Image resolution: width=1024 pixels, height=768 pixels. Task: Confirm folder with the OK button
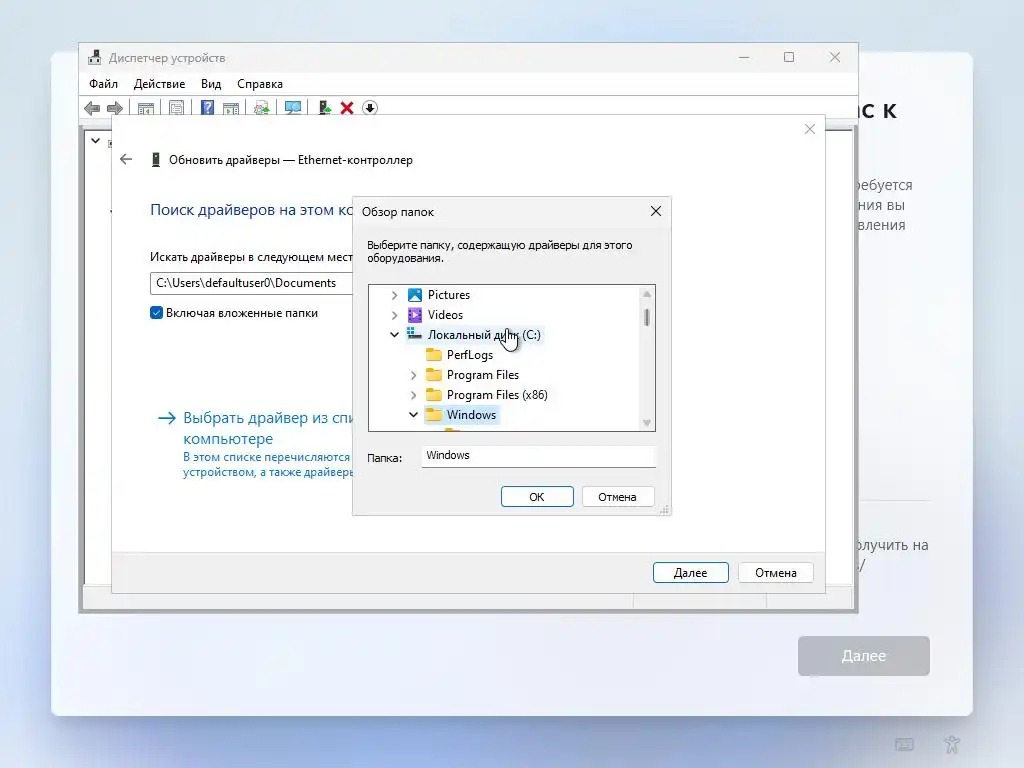click(x=537, y=496)
